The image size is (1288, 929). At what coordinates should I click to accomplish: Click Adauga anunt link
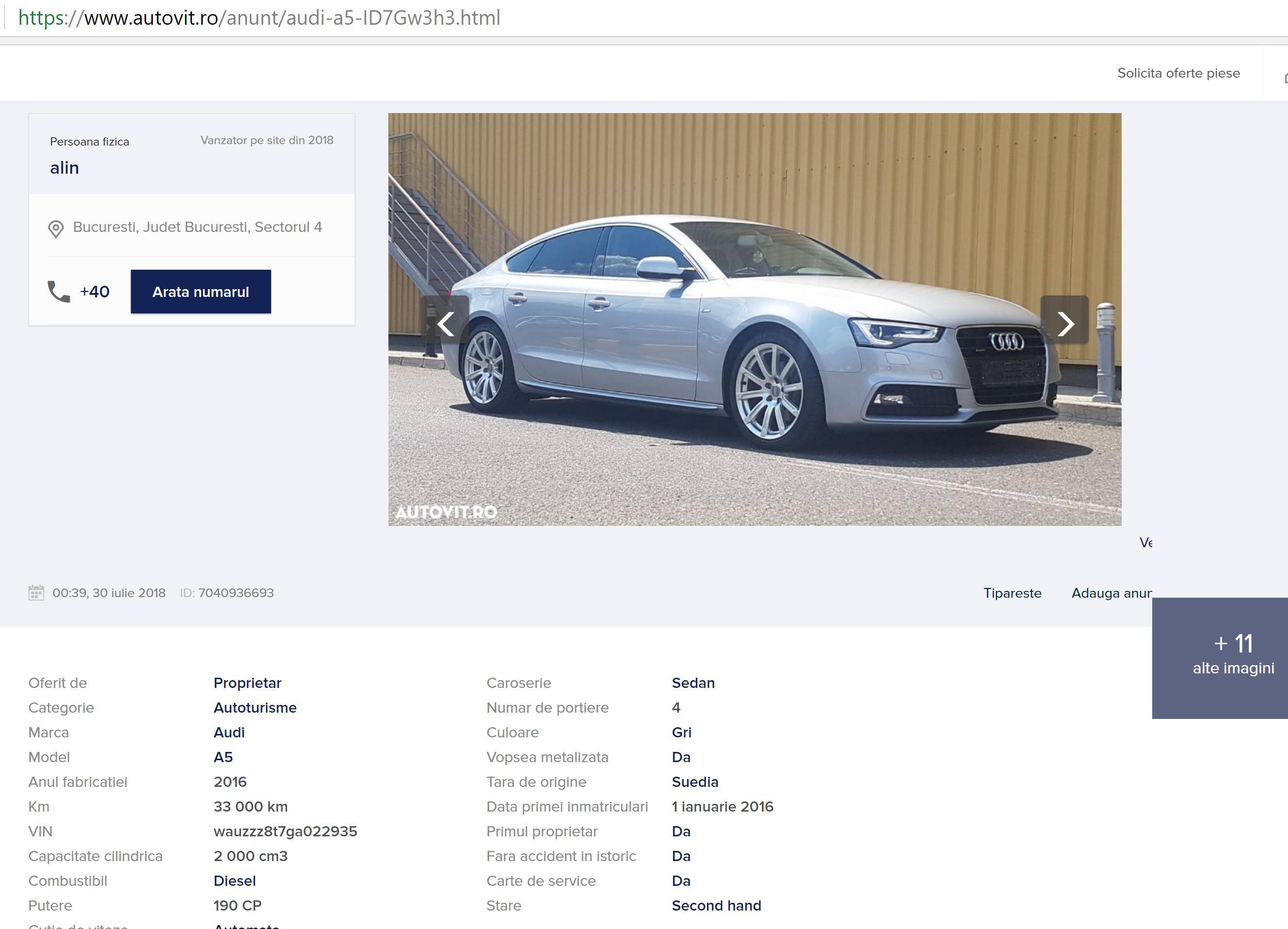1111,593
